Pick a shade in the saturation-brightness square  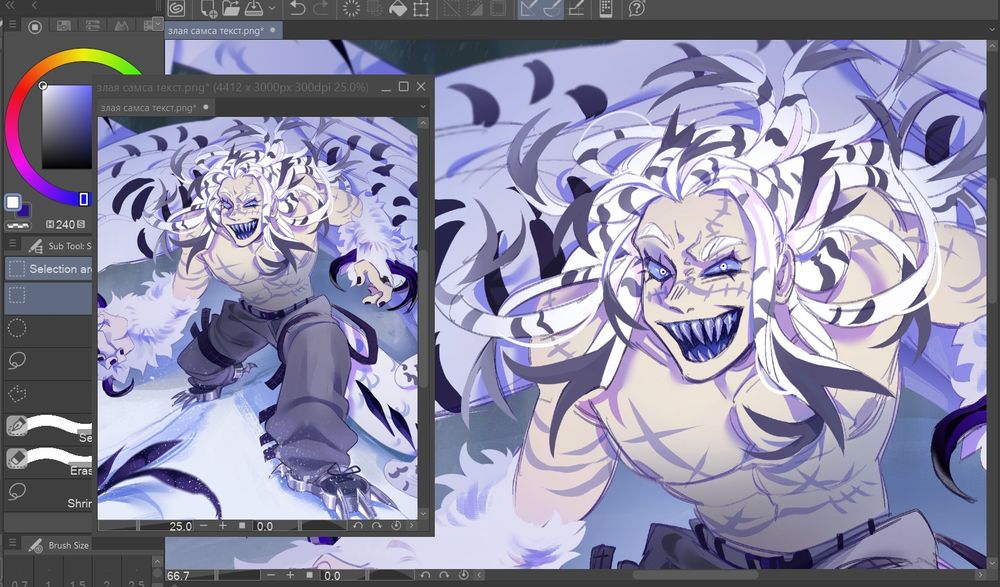[67, 127]
